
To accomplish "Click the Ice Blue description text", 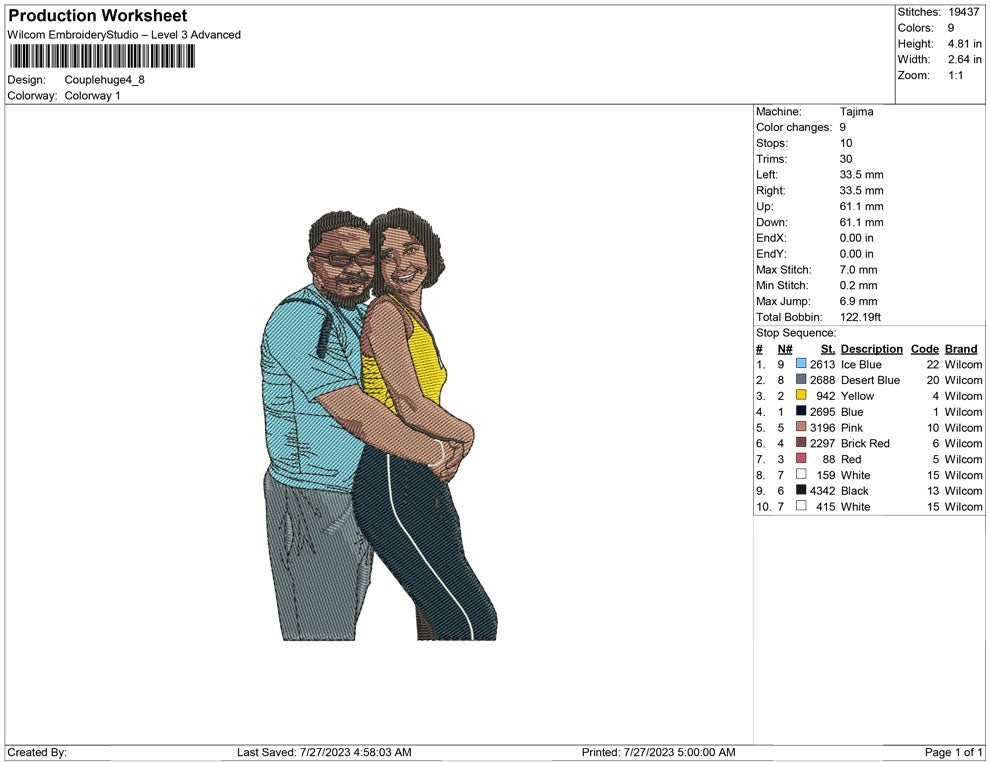I will click(x=861, y=364).
